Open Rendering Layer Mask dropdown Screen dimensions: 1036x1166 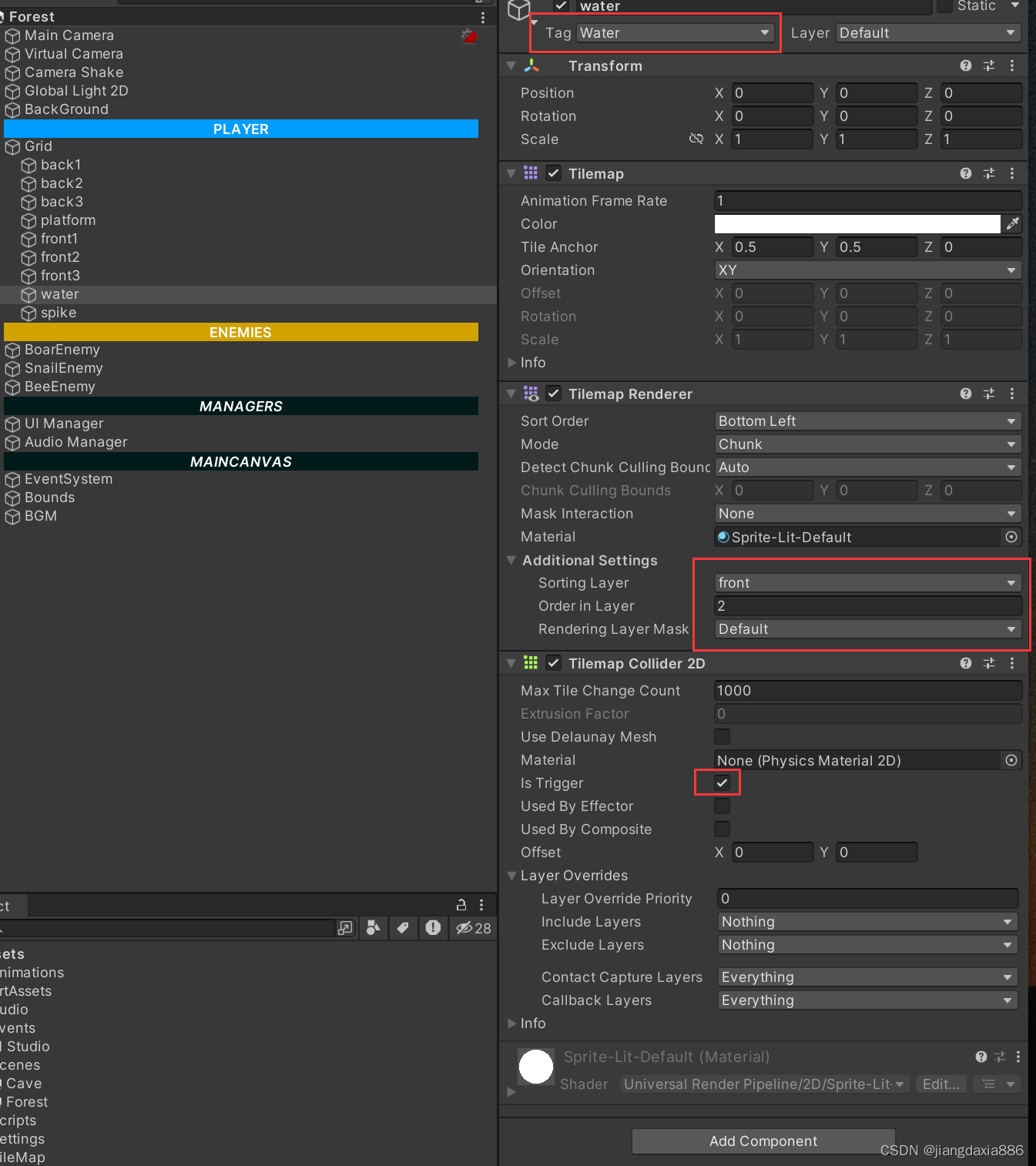868,629
